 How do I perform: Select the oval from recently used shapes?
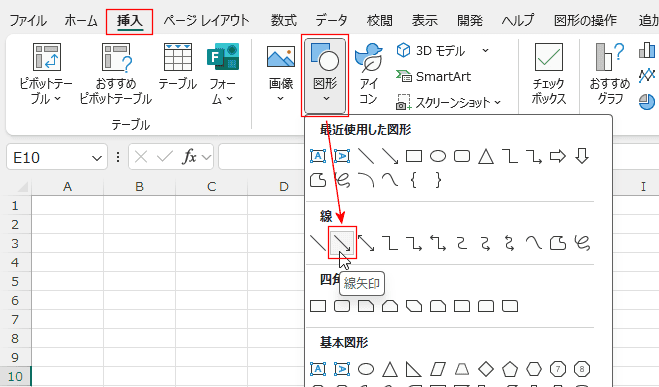coord(438,156)
